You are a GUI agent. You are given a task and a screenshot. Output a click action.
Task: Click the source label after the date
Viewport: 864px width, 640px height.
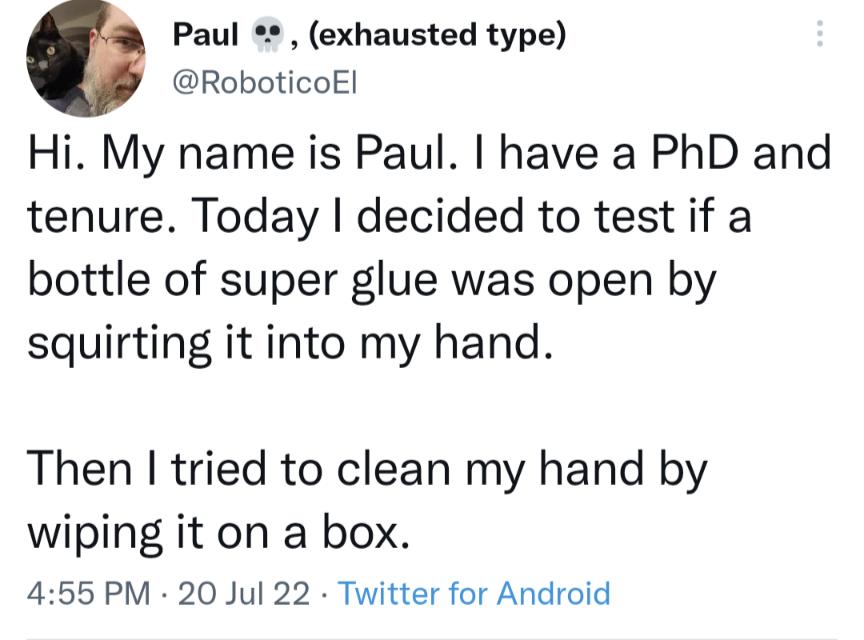(x=475, y=593)
